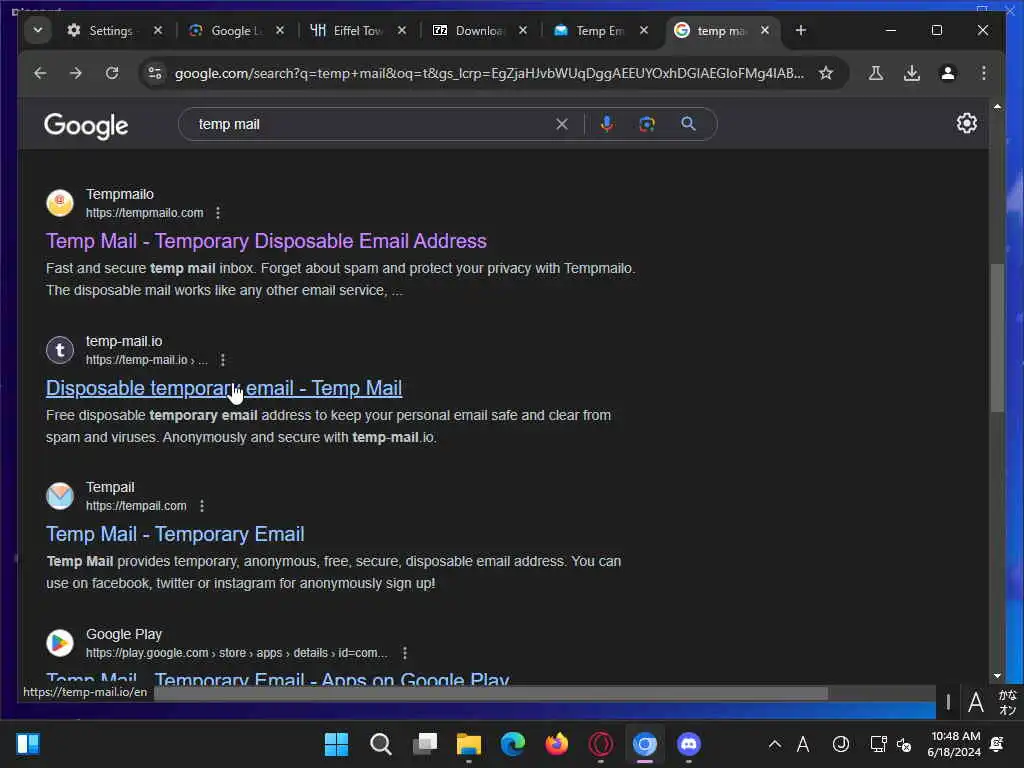Click the https://tempail.com URL text
Image resolution: width=1024 pixels, height=768 pixels.
136,506
